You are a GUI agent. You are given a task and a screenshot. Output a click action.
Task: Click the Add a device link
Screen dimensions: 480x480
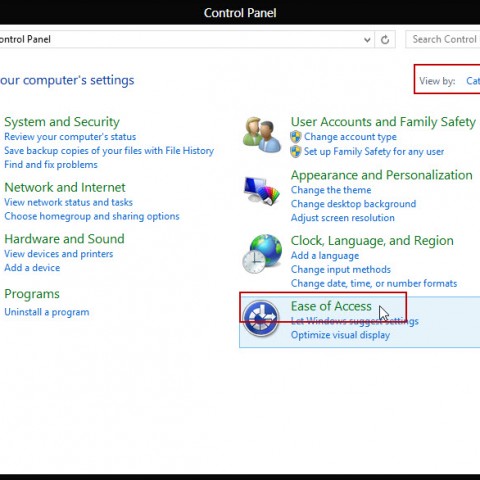32,268
